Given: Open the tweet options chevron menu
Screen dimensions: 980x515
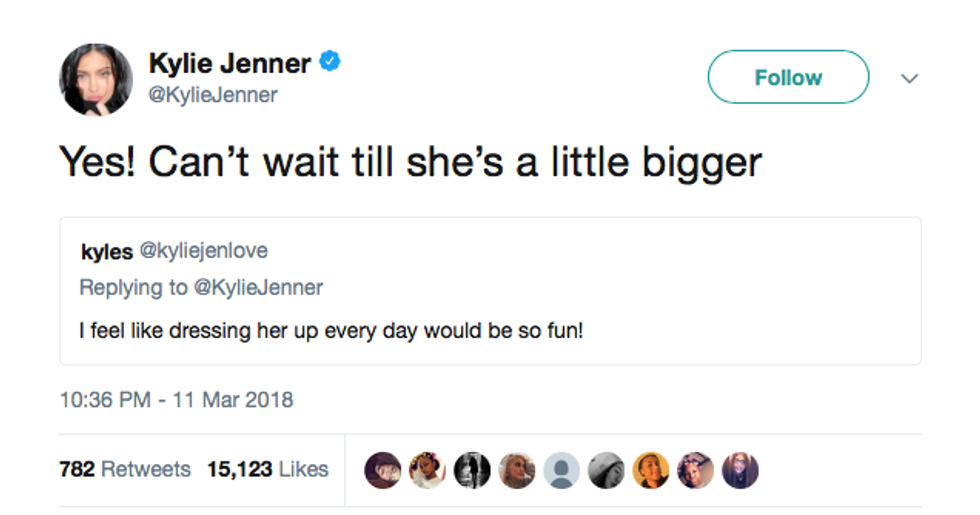Looking at the screenshot, I should tap(909, 78).
